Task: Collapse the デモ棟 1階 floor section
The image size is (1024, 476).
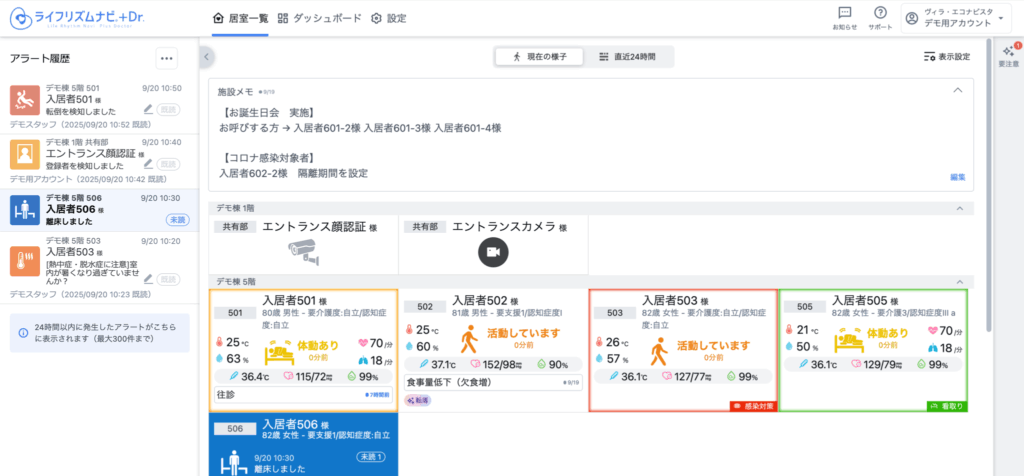Action: click(x=960, y=208)
